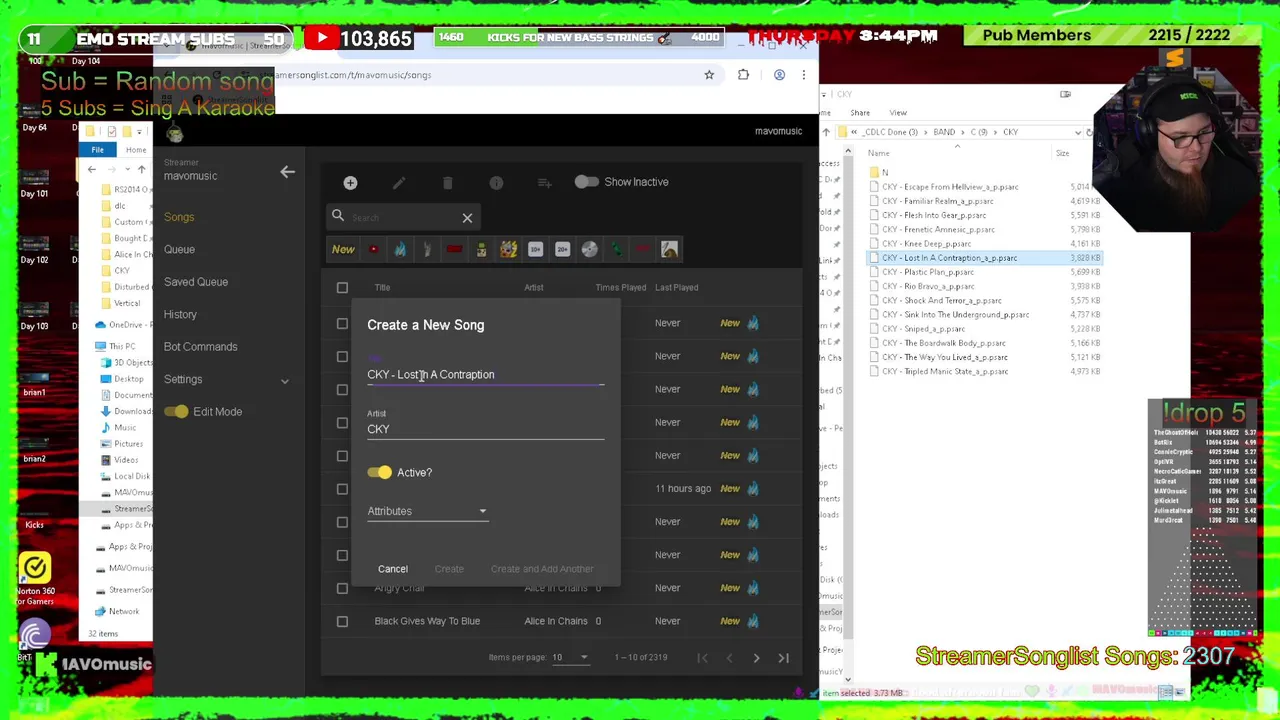
Task: Click the info circle icon
Action: pos(496,183)
